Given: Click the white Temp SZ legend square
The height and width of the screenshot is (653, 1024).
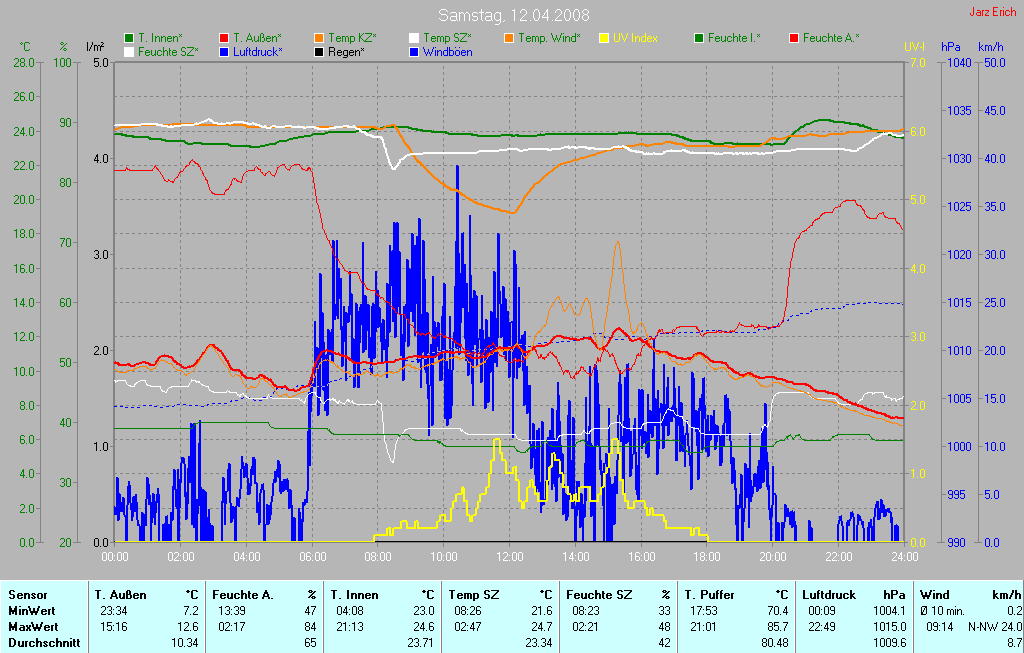Looking at the screenshot, I should (414, 38).
